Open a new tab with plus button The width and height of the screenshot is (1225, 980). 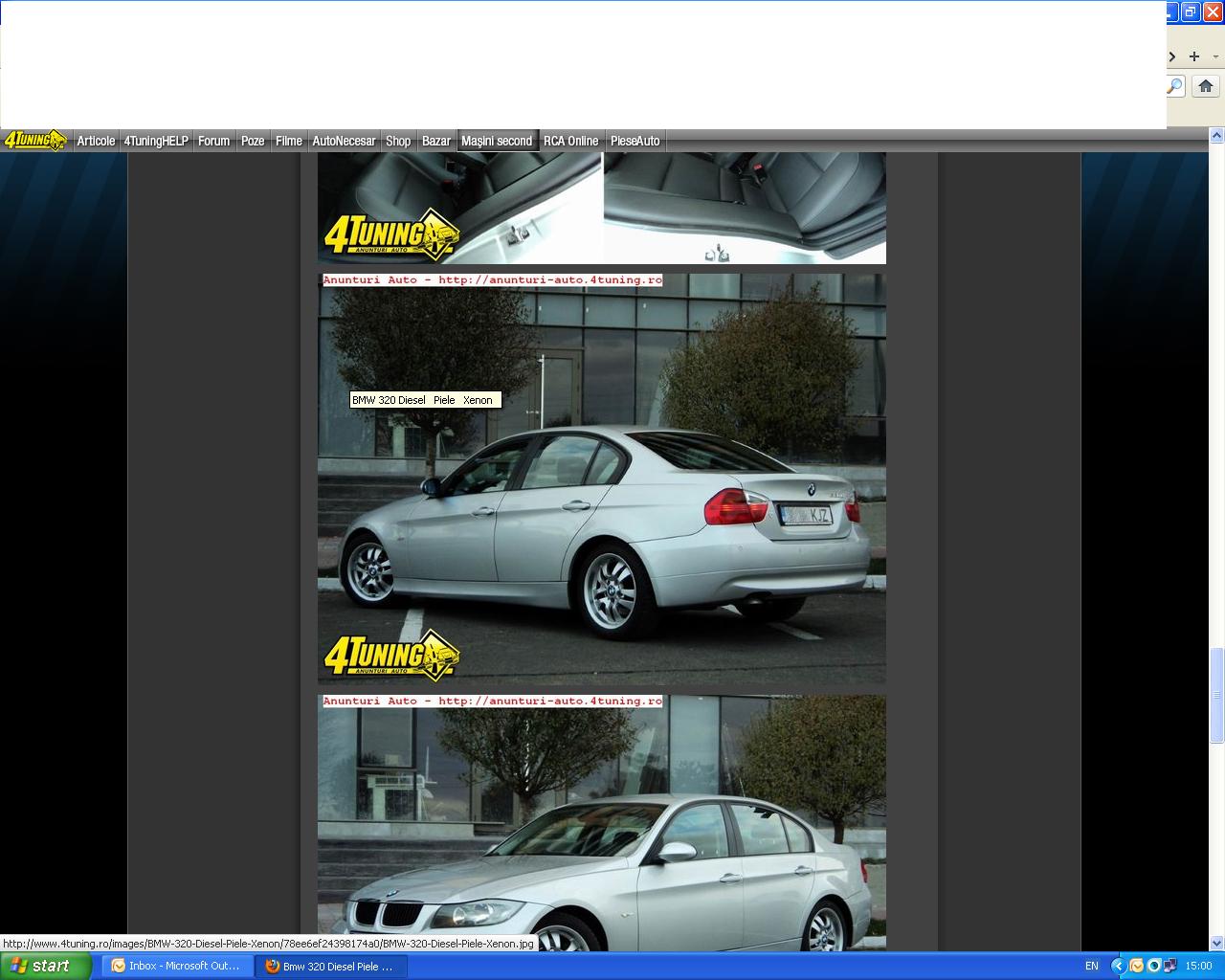[1193, 56]
